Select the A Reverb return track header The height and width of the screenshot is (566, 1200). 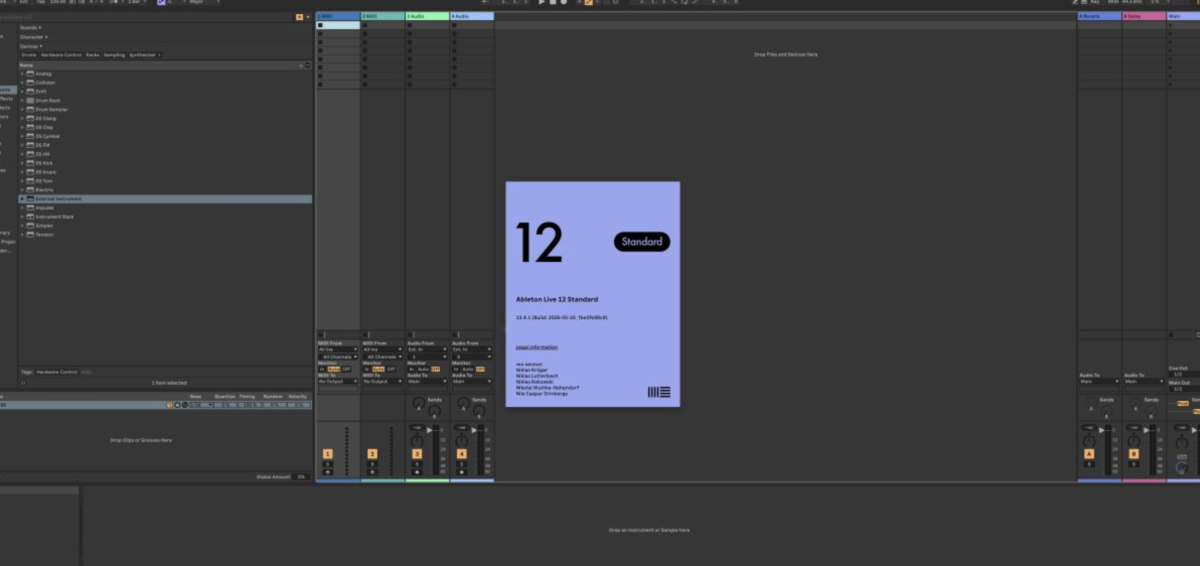pos(1099,17)
